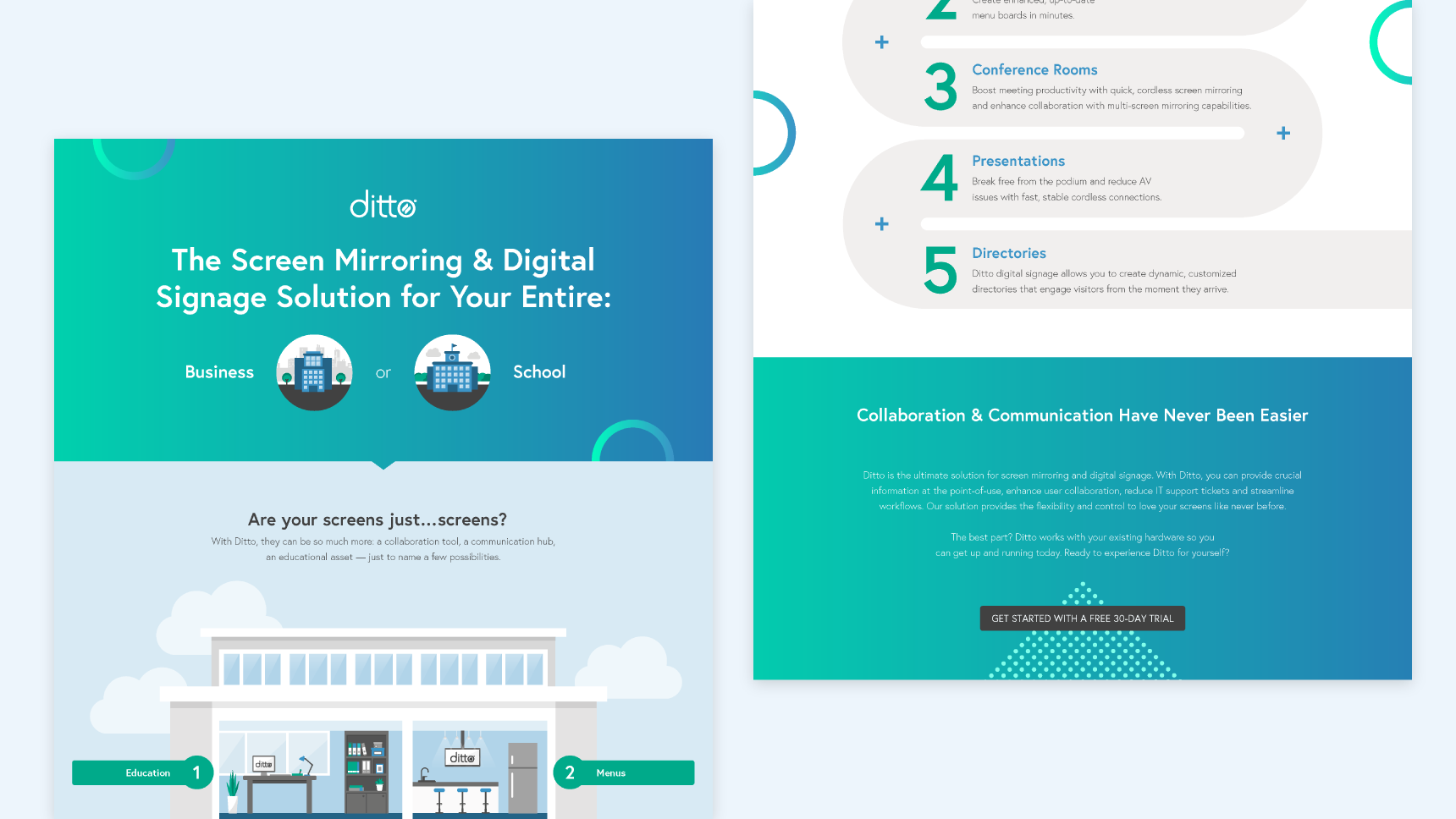The width and height of the screenshot is (1456, 819).
Task: Click the large number 4
Action: tap(940, 179)
